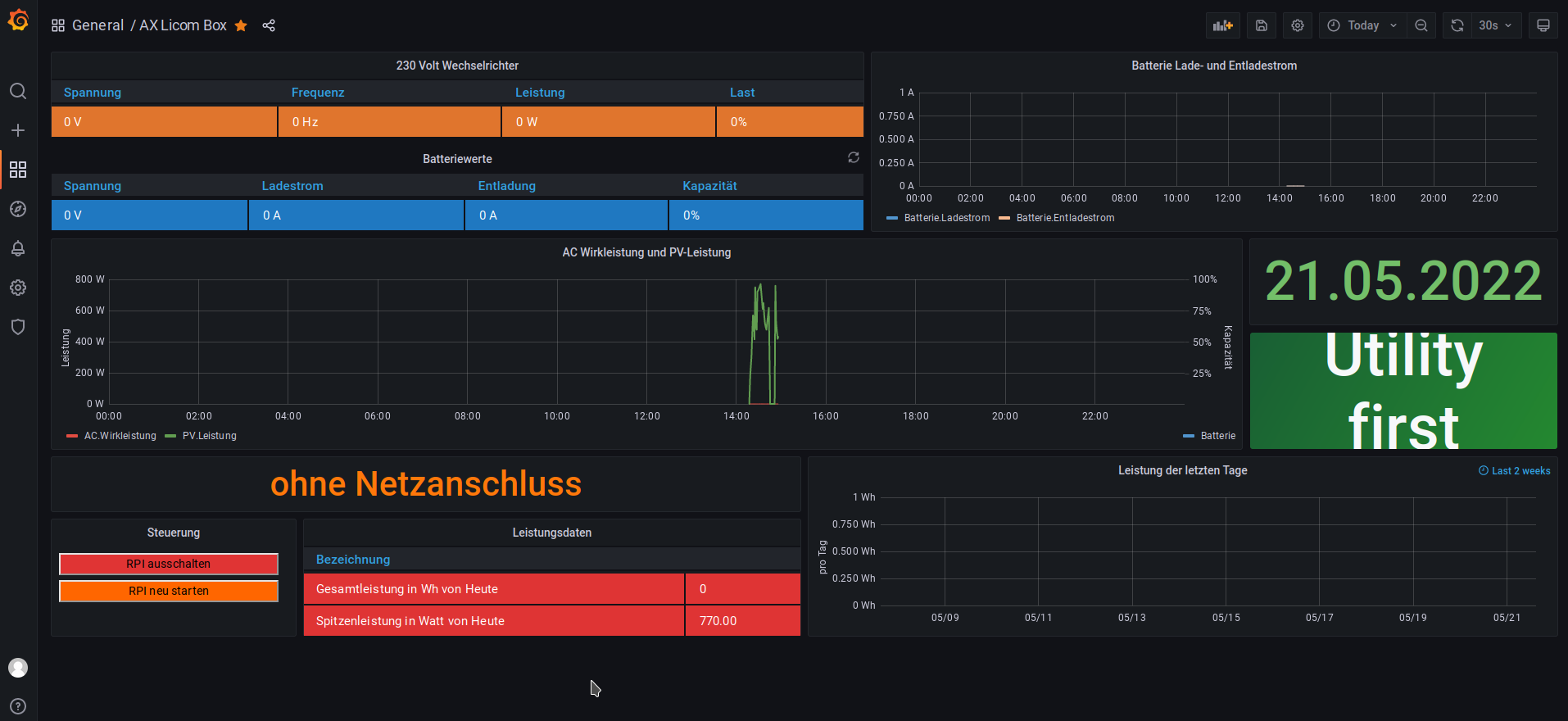1568x721 pixels.
Task: Open the 230 Volt Wechselrichter panel menu
Action: pyautogui.click(x=457, y=66)
